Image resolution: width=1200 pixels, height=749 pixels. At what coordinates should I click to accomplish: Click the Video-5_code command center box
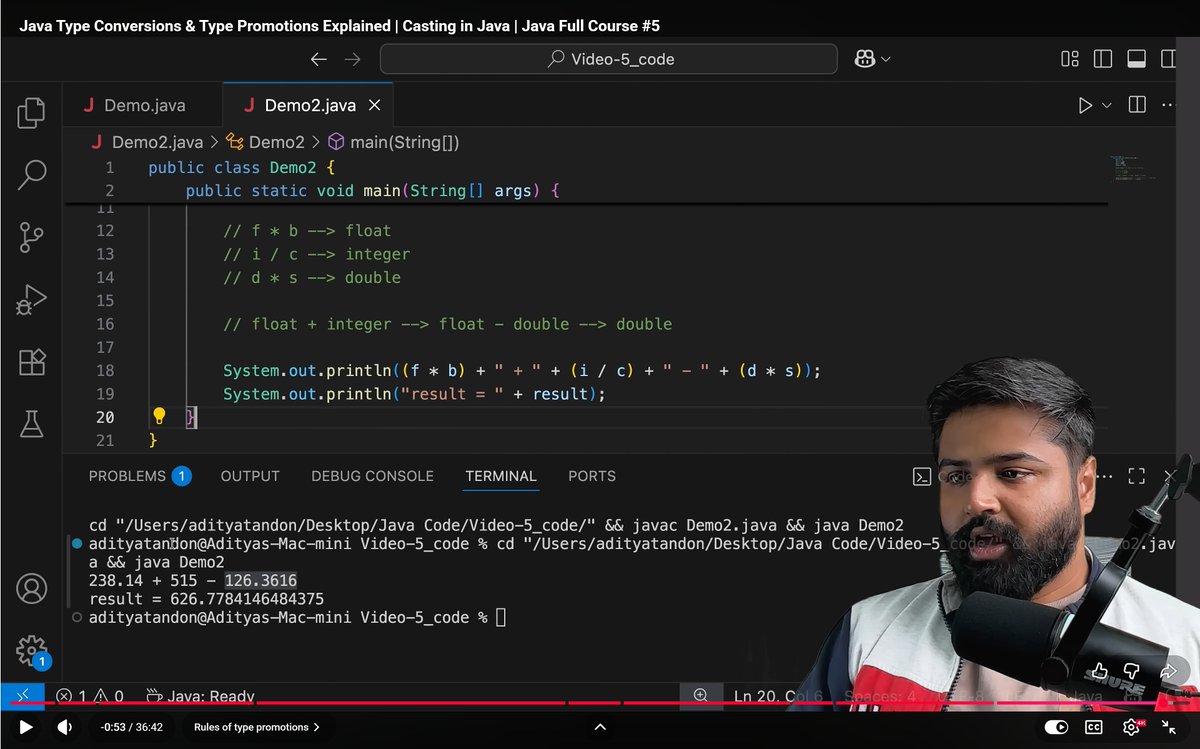click(x=608, y=59)
